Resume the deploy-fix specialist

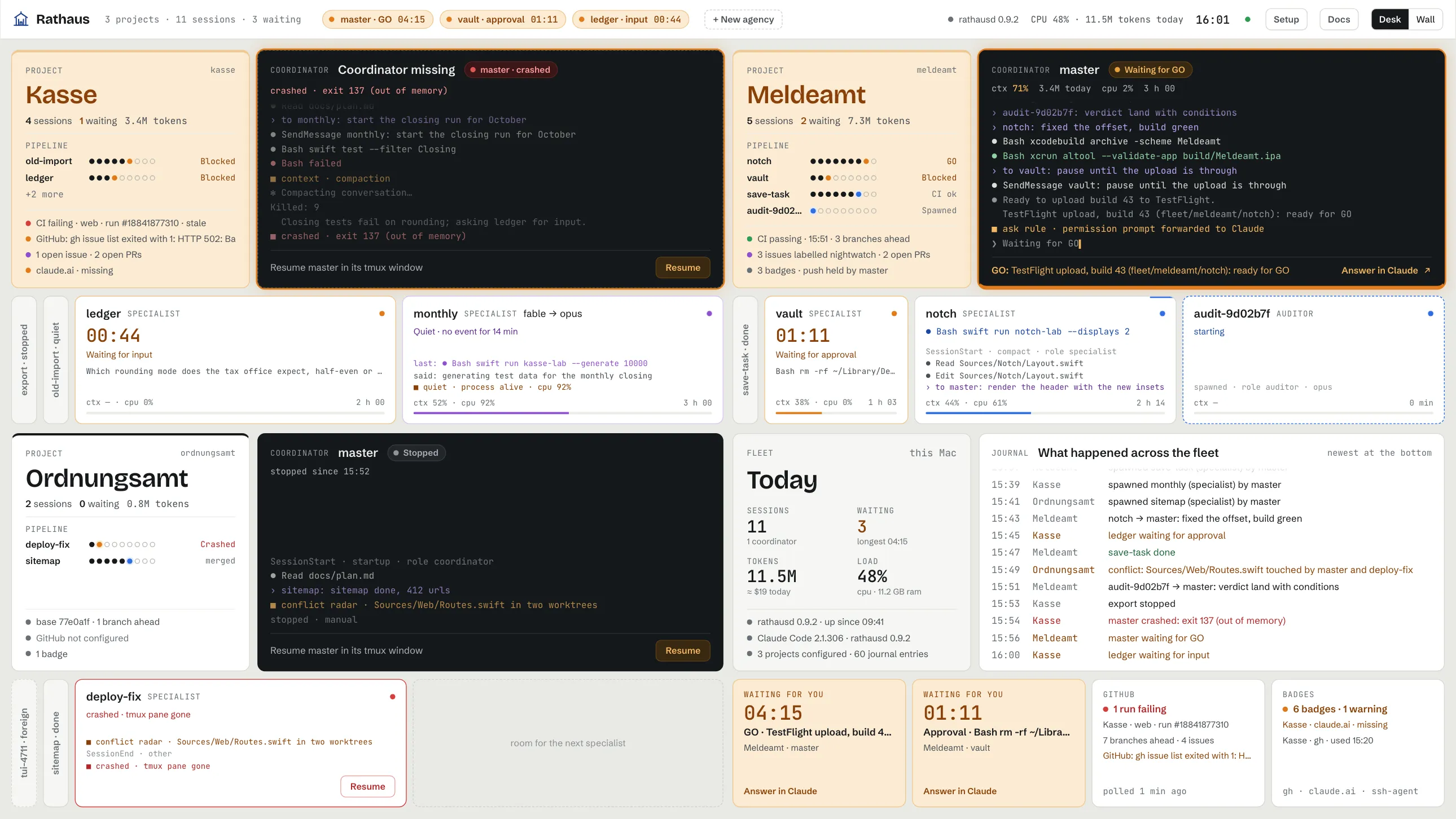point(367,786)
